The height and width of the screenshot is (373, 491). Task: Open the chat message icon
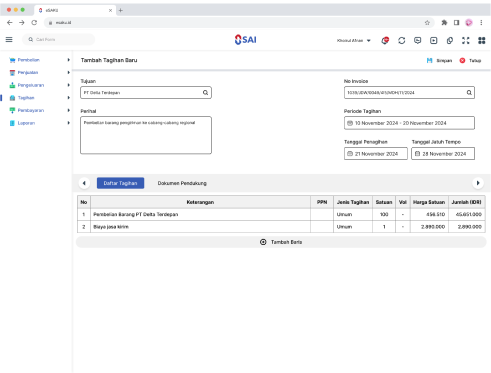[x=417, y=40]
